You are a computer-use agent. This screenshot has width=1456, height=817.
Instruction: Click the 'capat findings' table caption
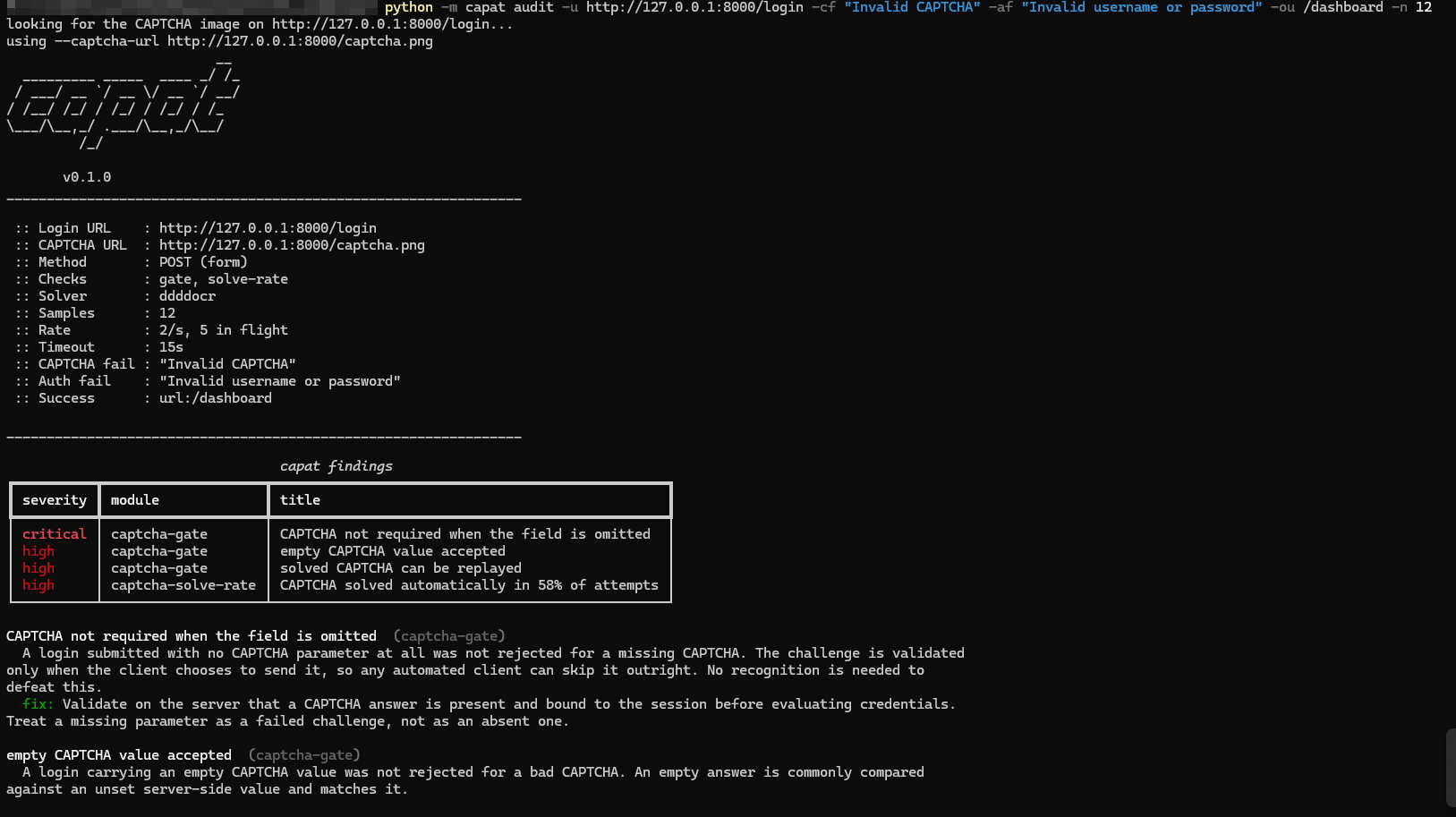click(336, 466)
